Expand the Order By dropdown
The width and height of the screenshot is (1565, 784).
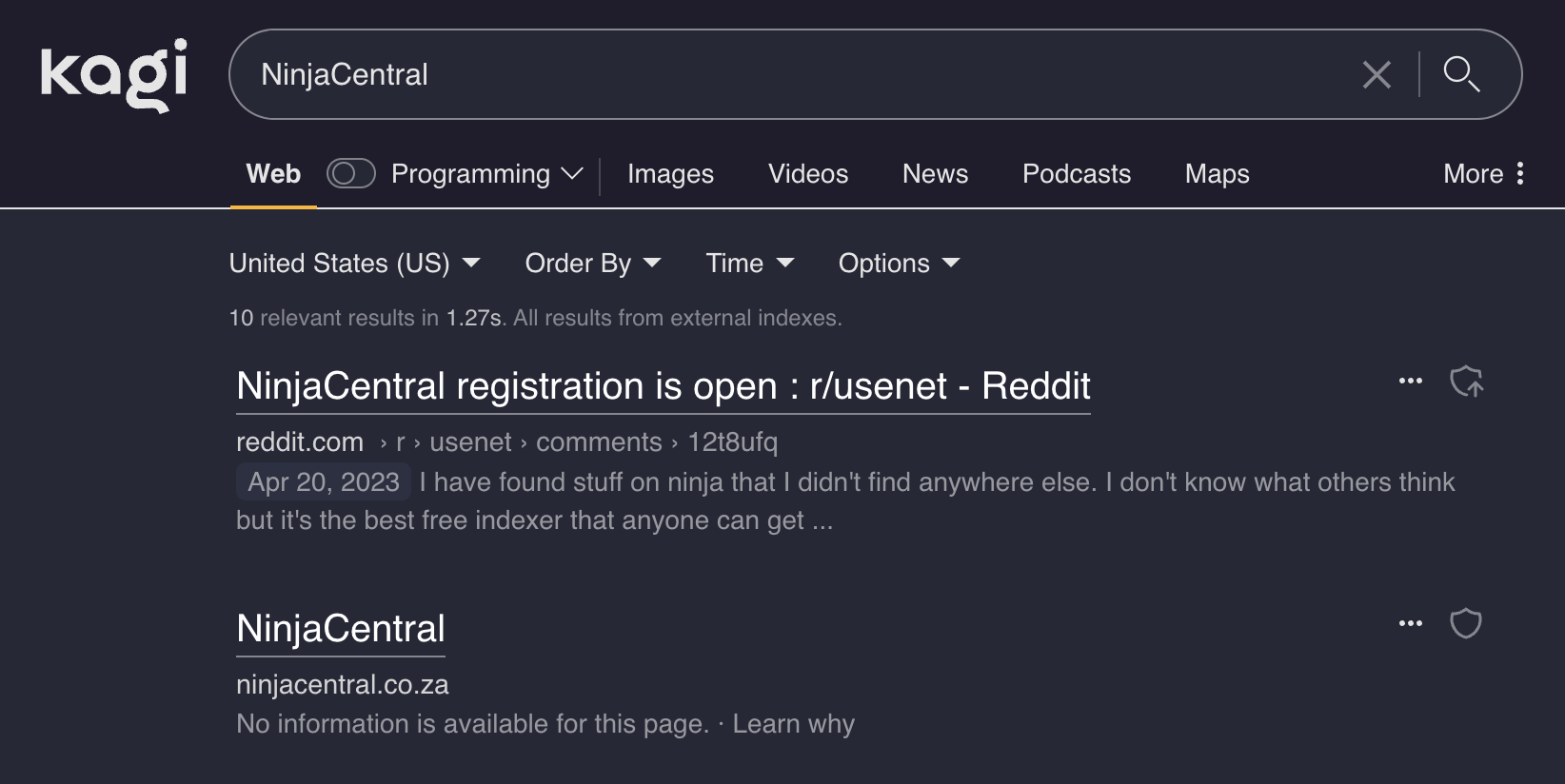click(x=592, y=264)
